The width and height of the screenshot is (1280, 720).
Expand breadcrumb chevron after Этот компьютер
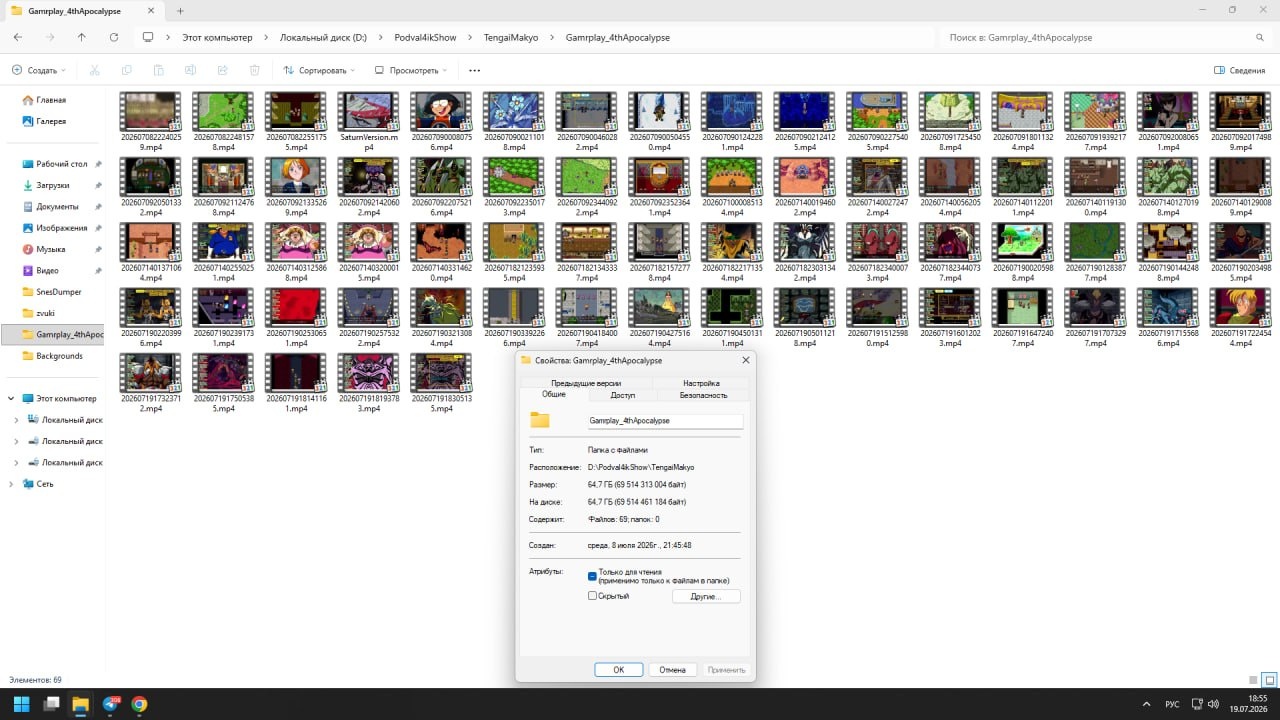coord(267,37)
